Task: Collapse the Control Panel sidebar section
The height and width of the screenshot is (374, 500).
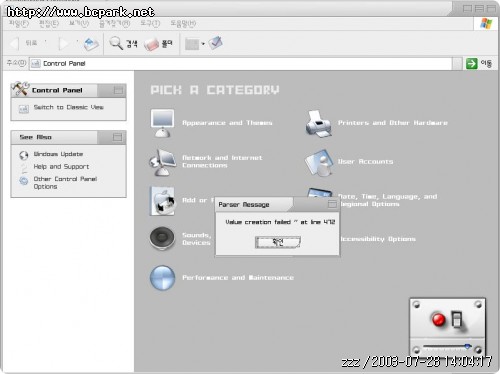Action: (118, 90)
